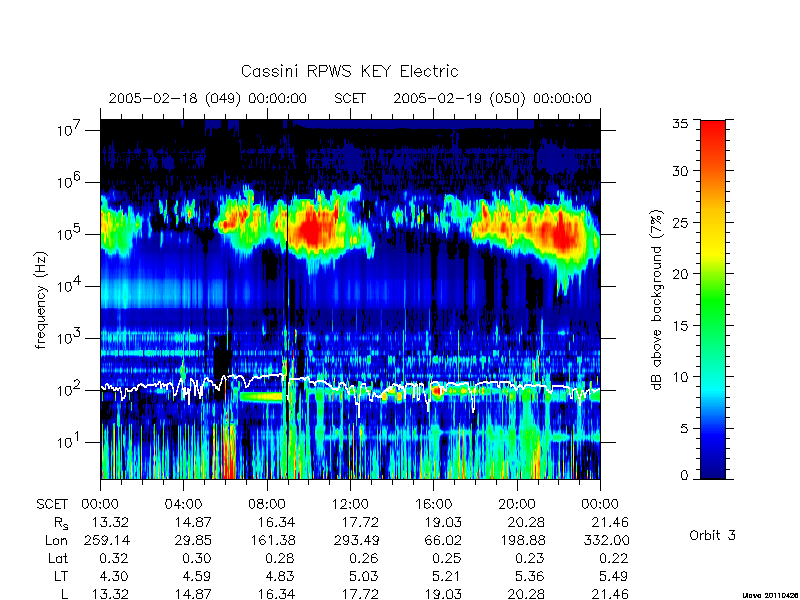The image size is (800, 600).
Task: Click the '20' tick on the color bar
Action: (x=683, y=273)
